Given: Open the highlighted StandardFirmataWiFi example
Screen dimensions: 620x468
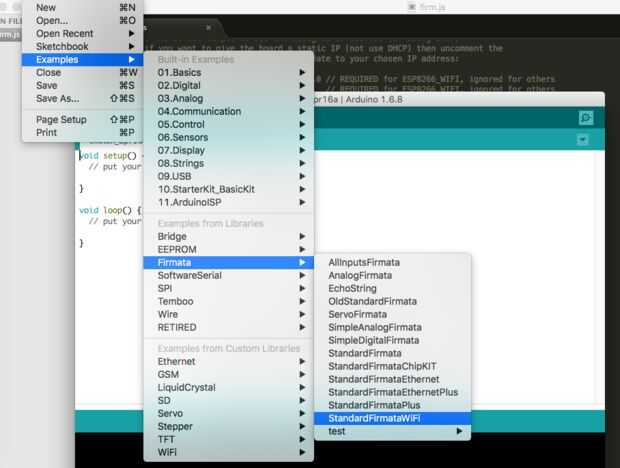Looking at the screenshot, I should pos(393,418).
